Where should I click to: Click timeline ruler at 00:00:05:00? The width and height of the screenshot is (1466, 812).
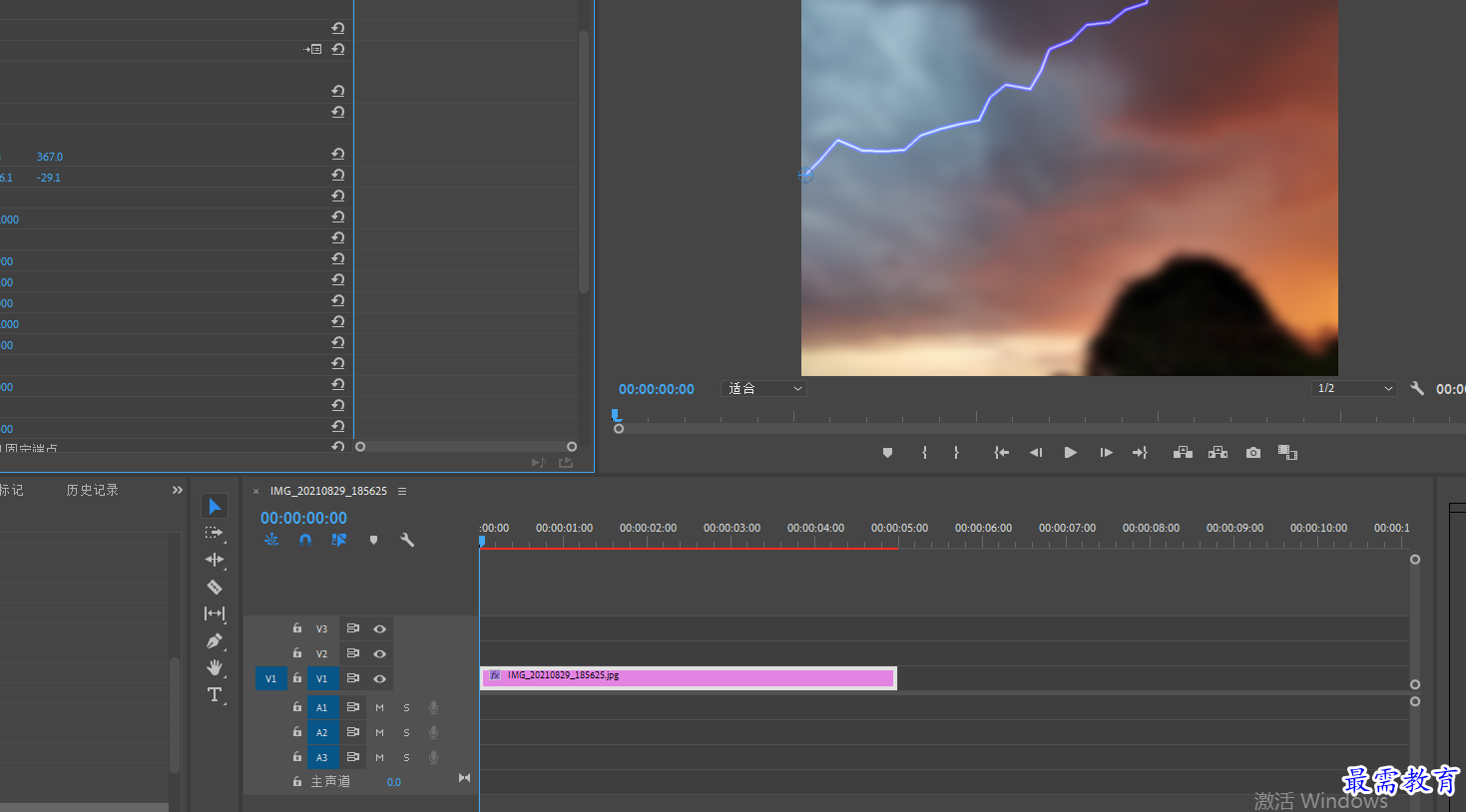click(x=899, y=528)
